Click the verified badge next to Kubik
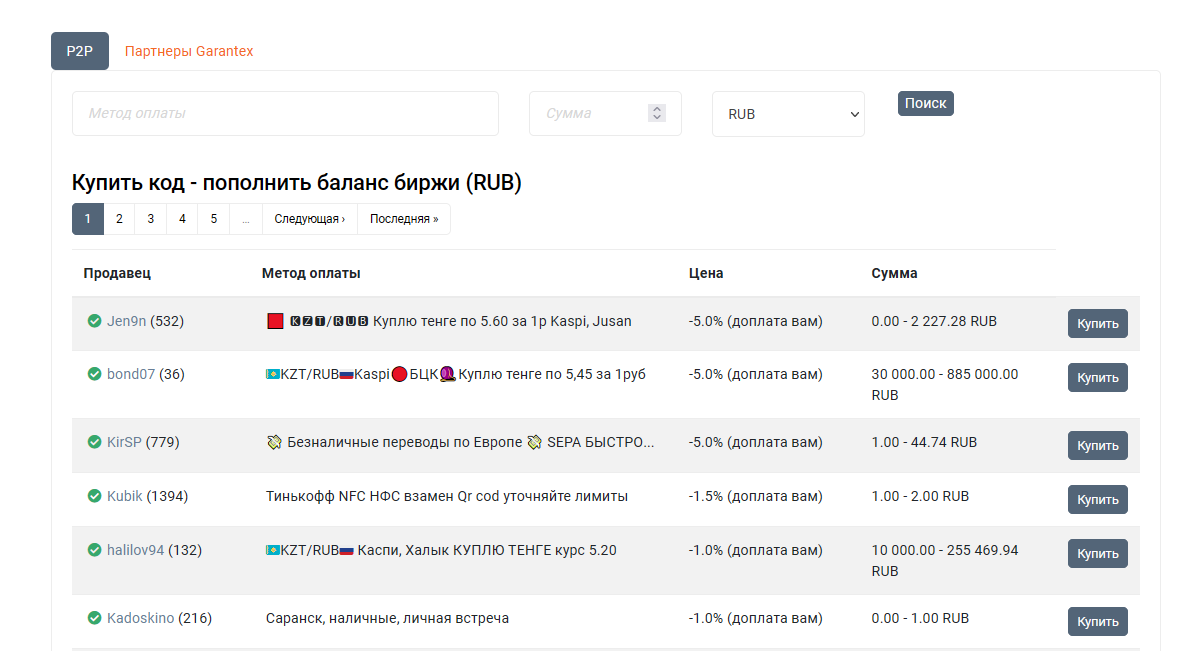The width and height of the screenshot is (1204, 651). 94,496
